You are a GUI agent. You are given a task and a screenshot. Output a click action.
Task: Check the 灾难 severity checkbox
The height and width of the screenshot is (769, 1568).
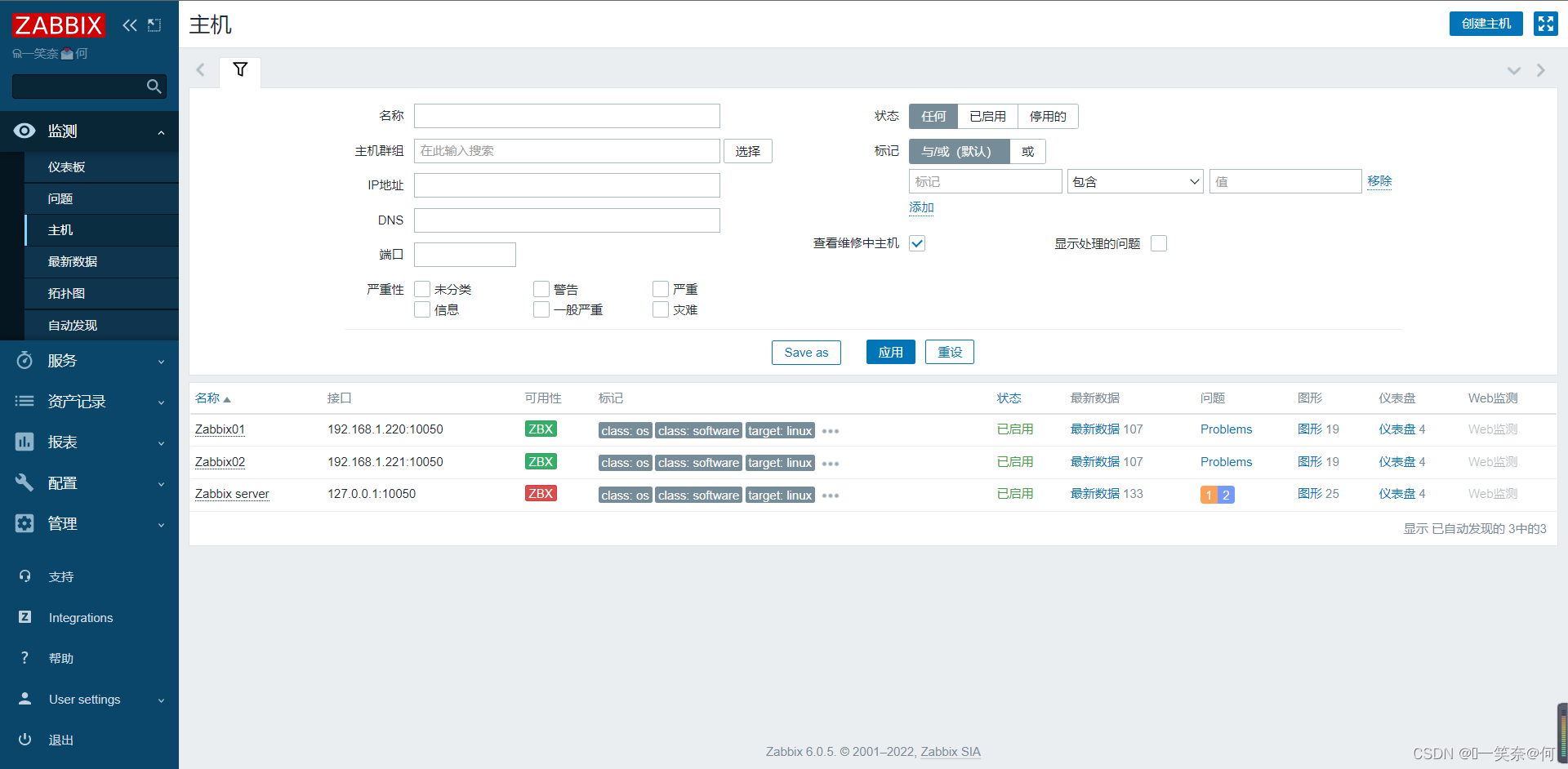pos(661,309)
